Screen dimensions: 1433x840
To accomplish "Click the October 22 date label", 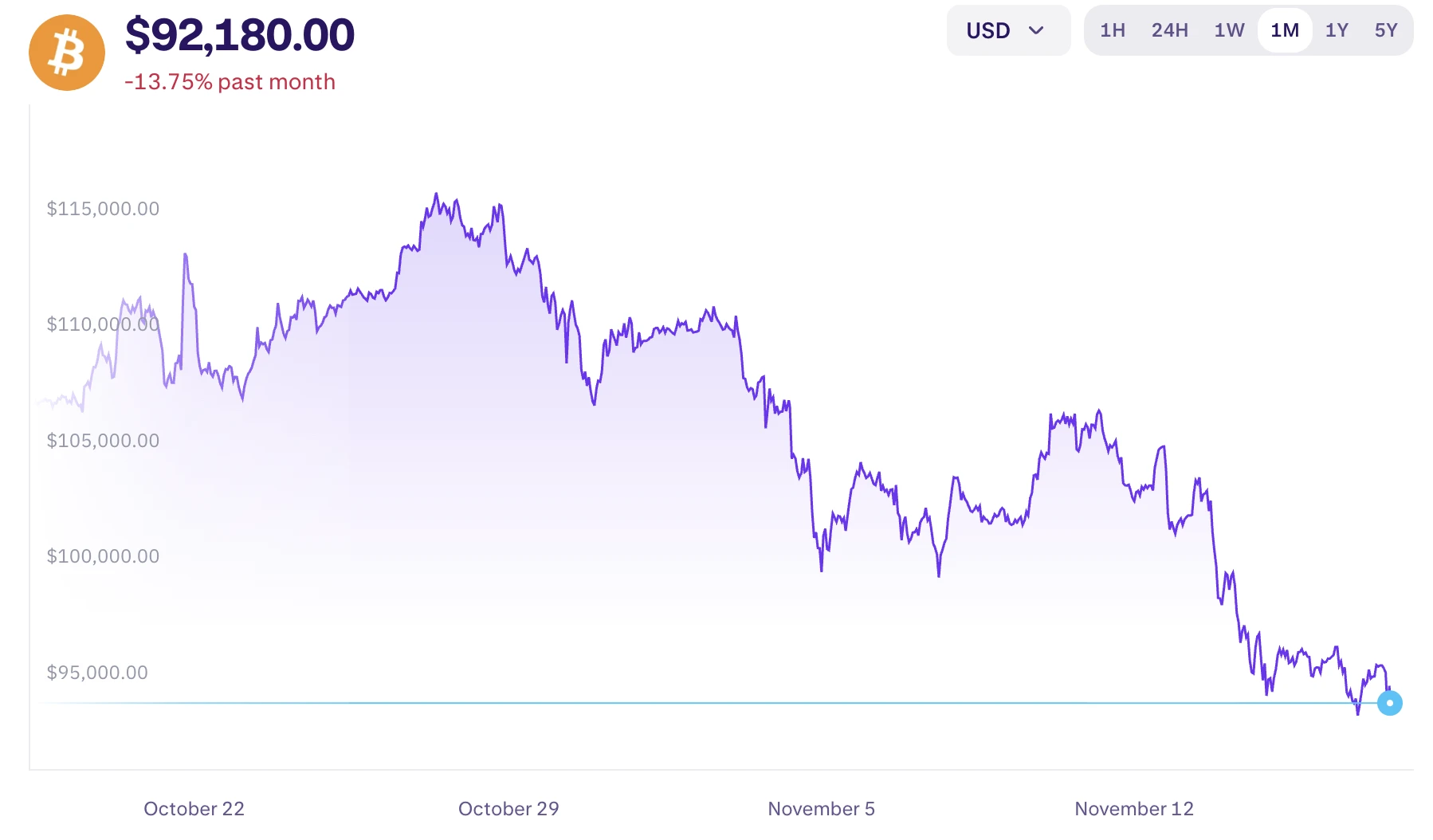I will click(x=194, y=808).
